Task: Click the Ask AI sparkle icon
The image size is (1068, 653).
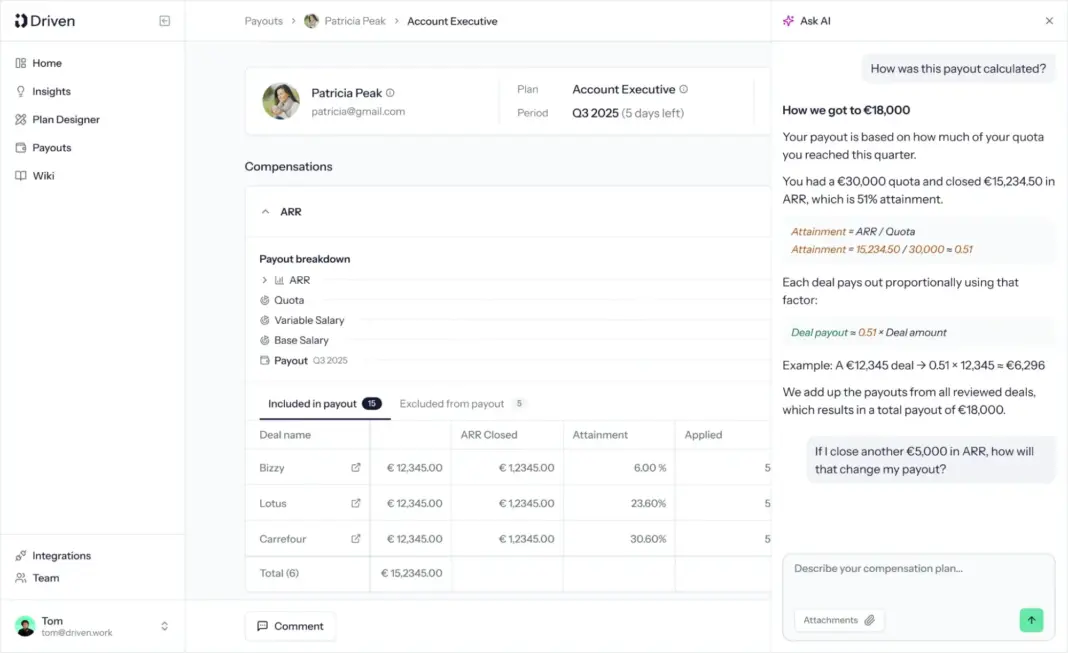Action: [789, 21]
